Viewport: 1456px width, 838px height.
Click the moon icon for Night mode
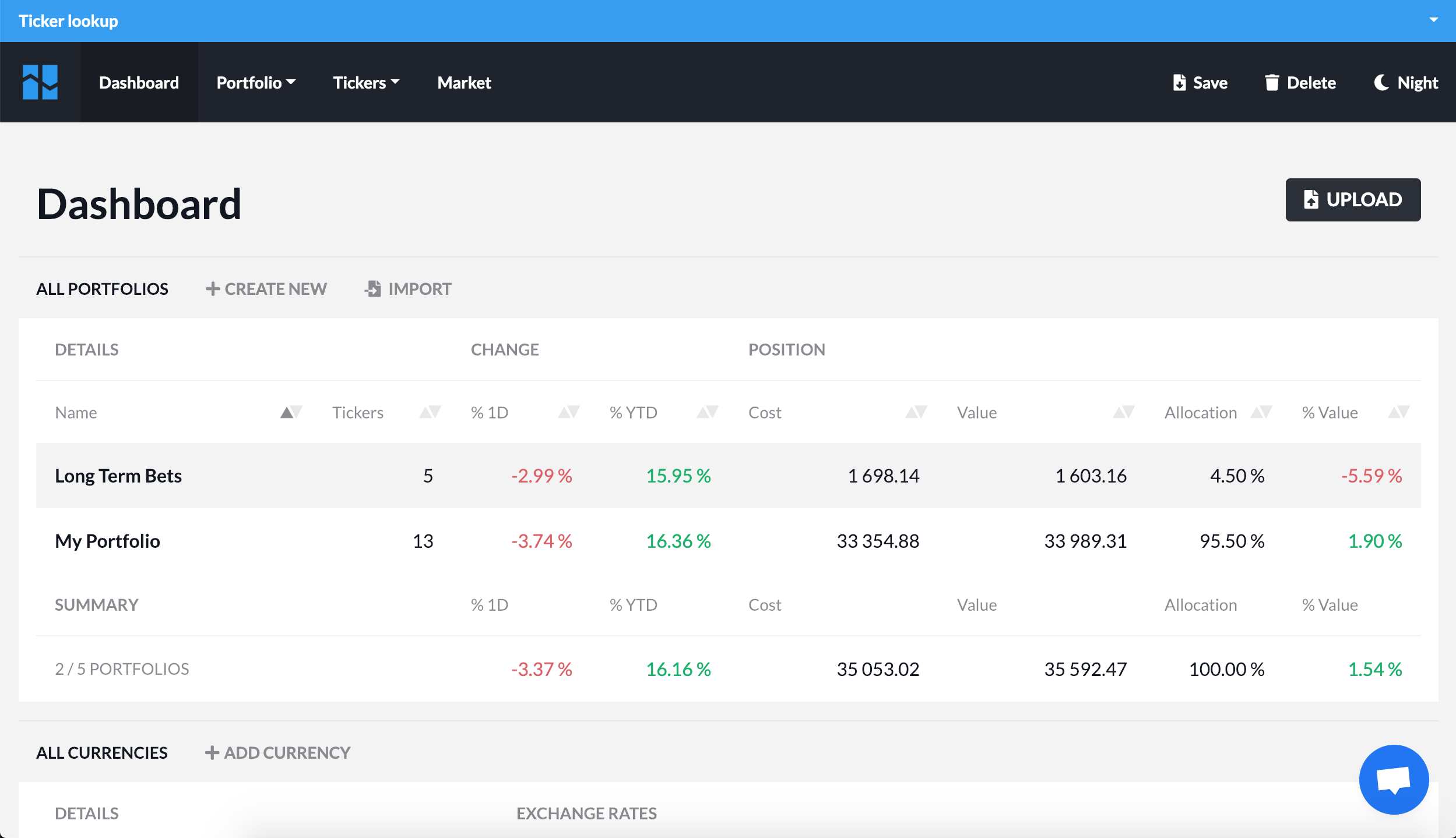click(x=1383, y=82)
